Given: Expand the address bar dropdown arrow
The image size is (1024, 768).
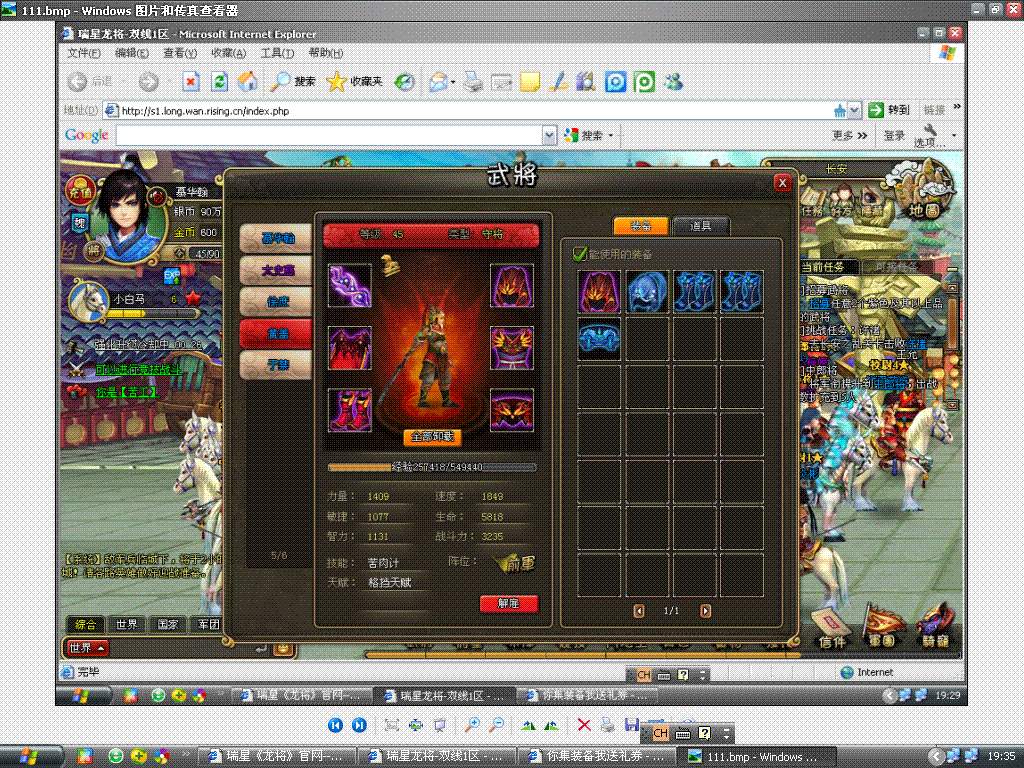Looking at the screenshot, I should point(854,111).
